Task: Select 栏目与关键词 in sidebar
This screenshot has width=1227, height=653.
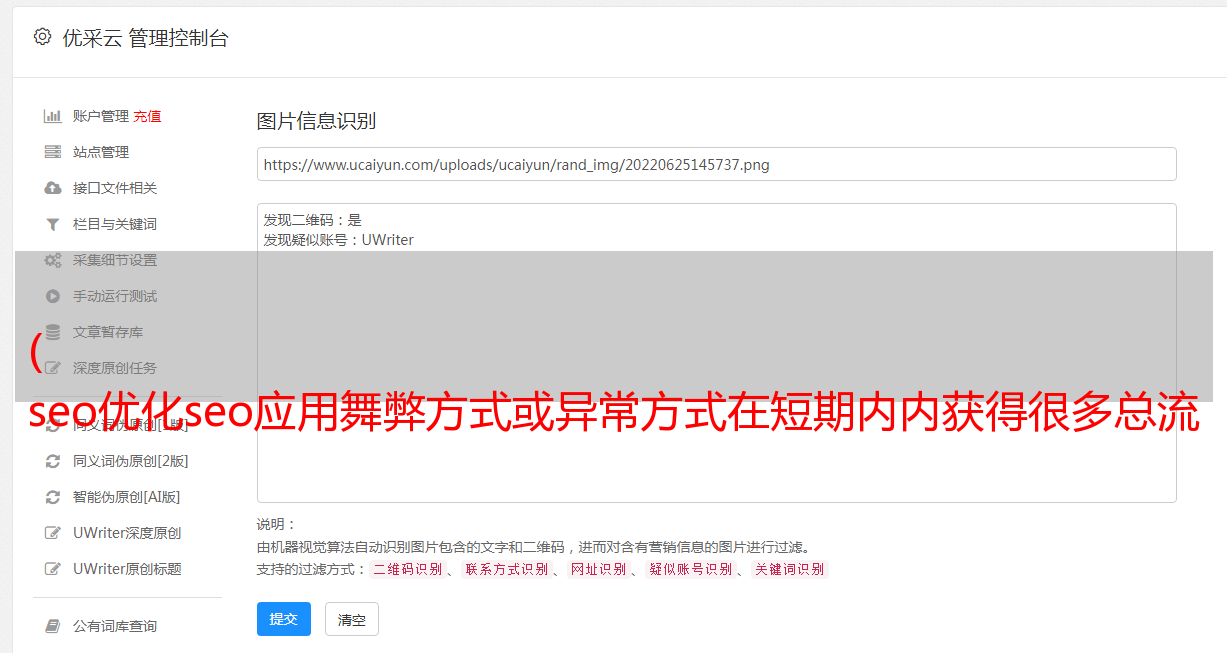Action: point(115,224)
